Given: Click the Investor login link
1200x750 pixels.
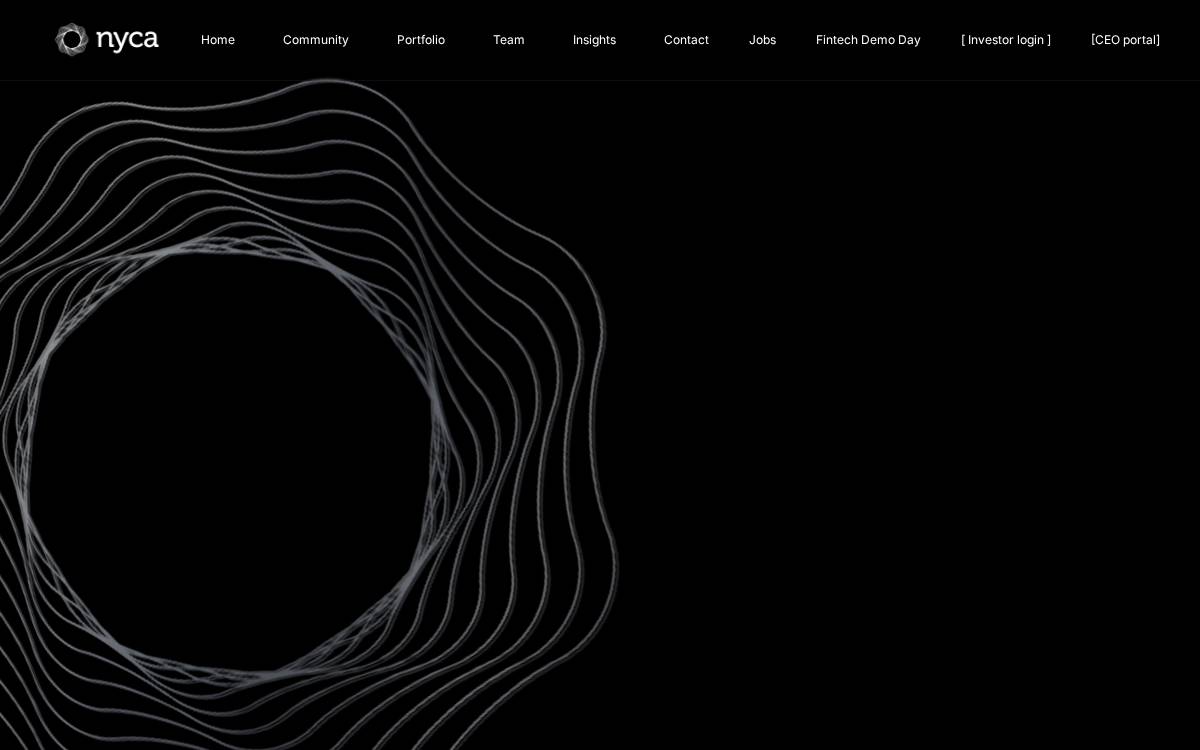Looking at the screenshot, I should coord(1006,40).
